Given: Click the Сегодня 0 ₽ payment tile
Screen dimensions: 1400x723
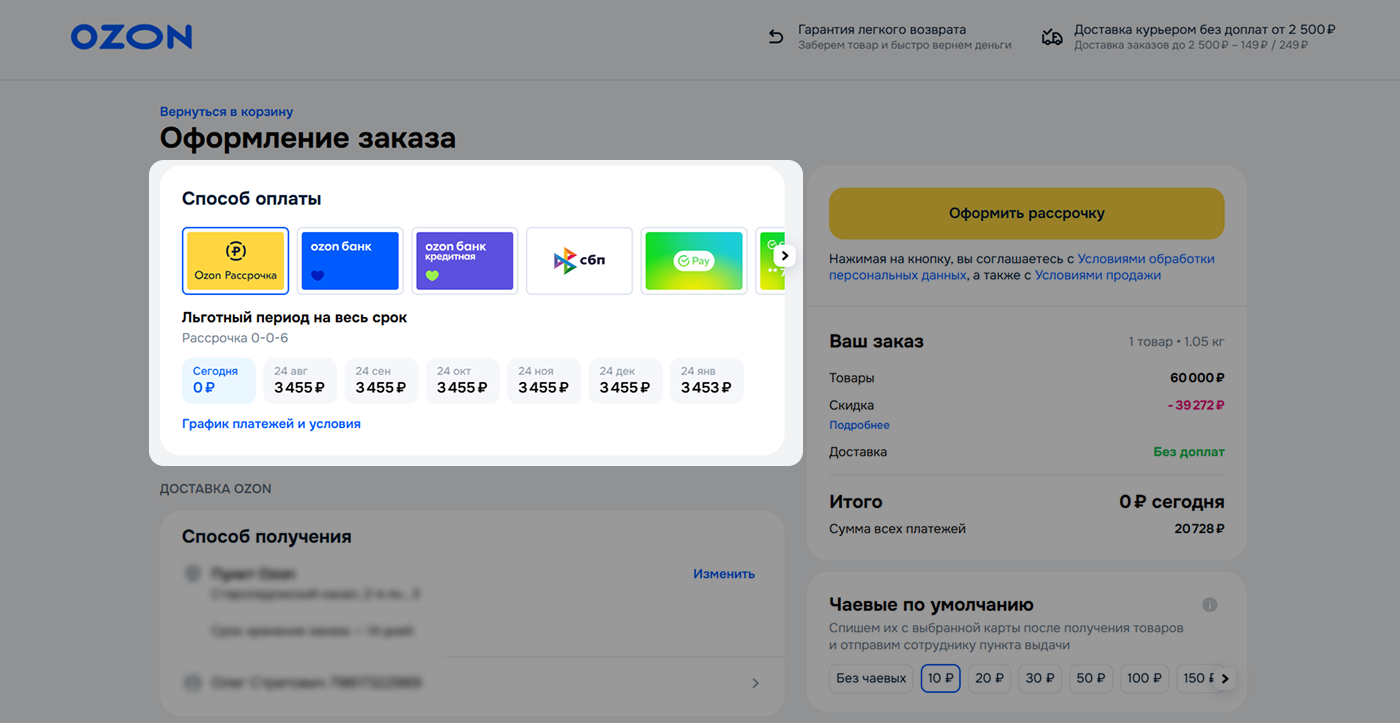Looking at the screenshot, I should click(219, 380).
